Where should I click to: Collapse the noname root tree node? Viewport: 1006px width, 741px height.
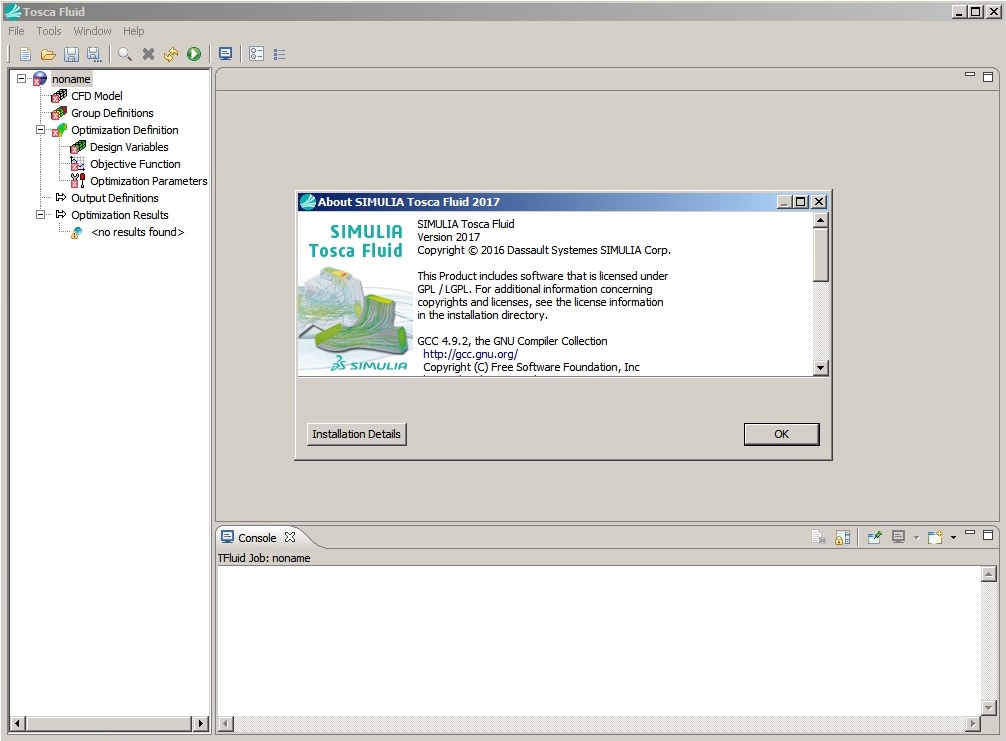click(21, 78)
